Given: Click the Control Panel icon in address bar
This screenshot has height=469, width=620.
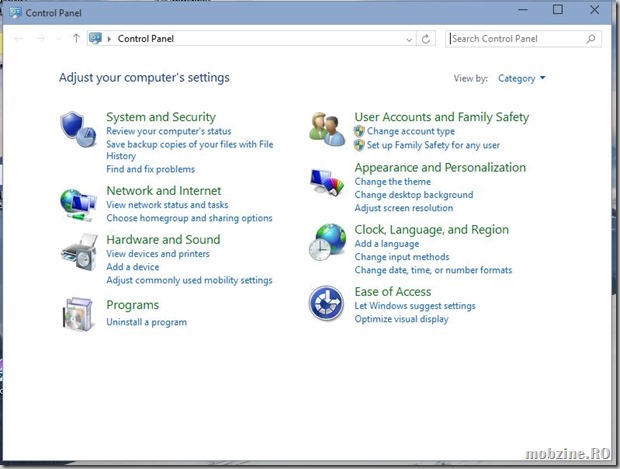Looking at the screenshot, I should click(x=95, y=38).
